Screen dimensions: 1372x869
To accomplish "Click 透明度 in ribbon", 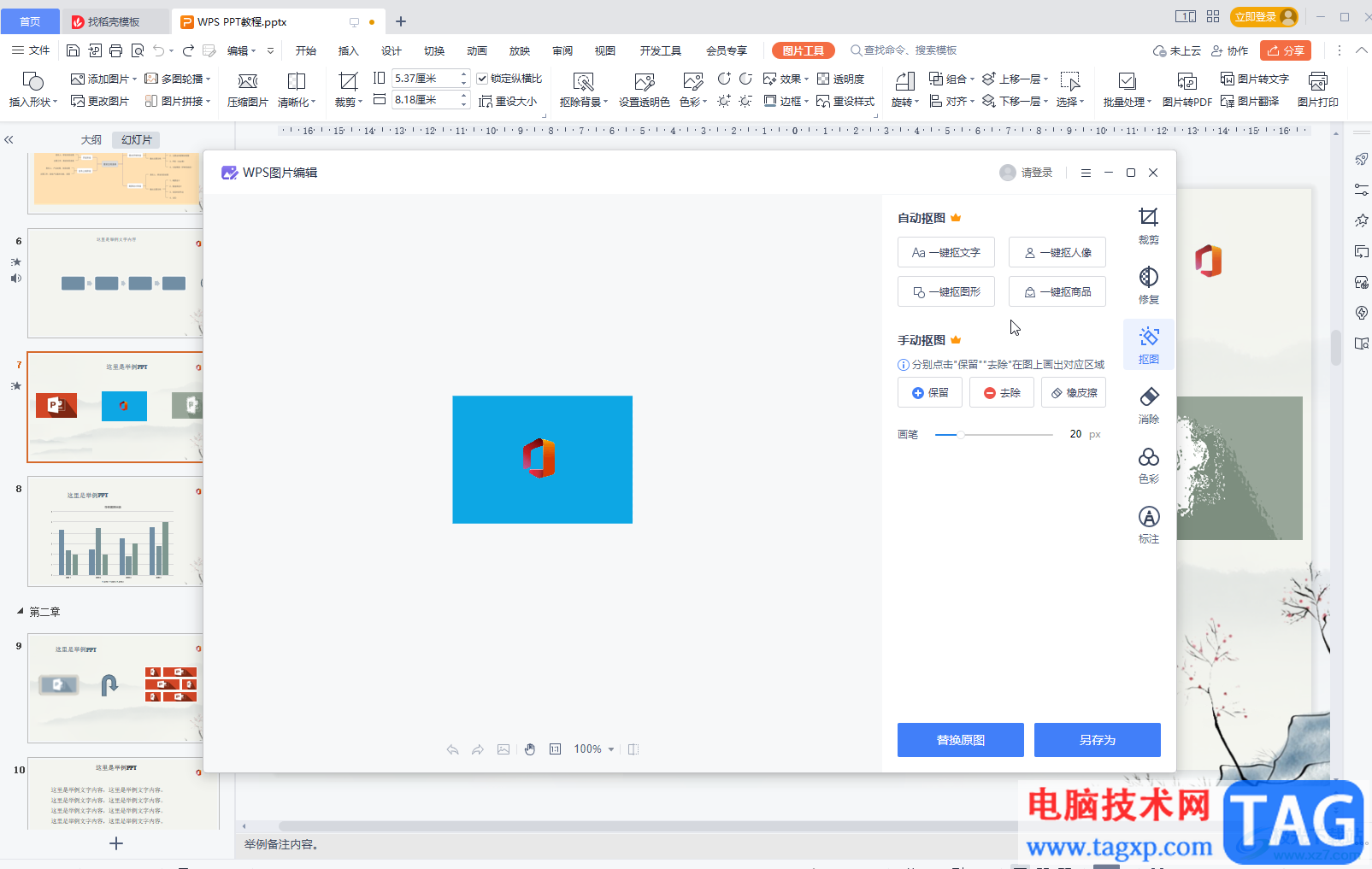I will coord(841,79).
